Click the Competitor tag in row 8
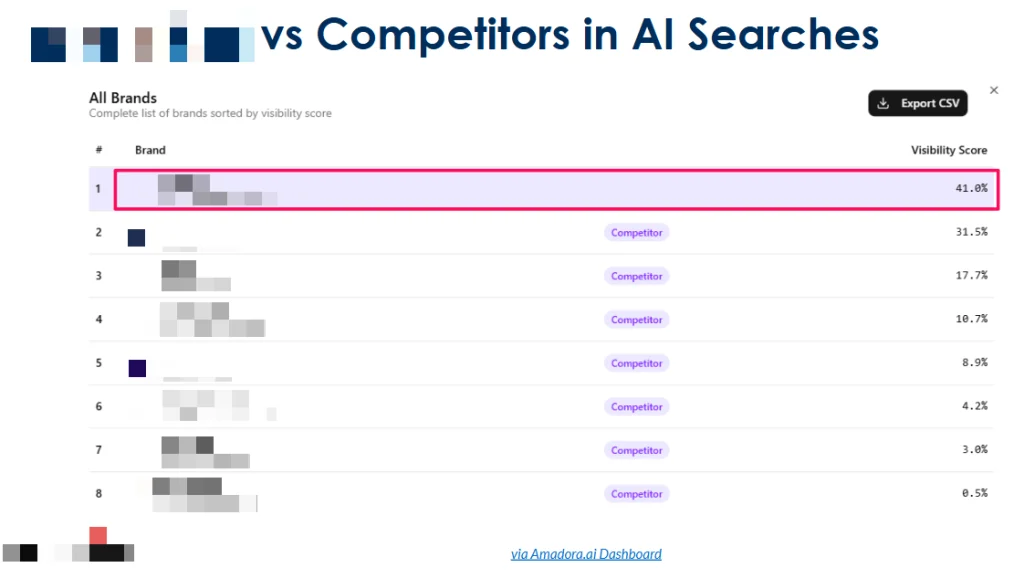 click(636, 494)
